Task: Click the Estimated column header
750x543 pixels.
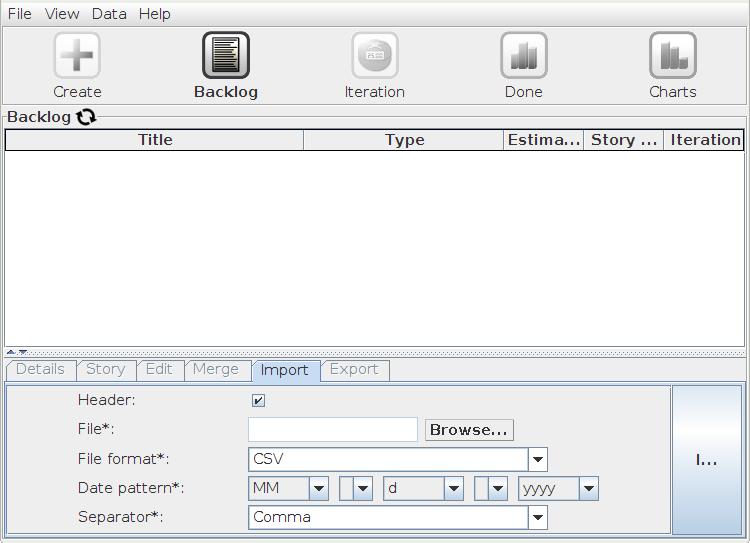Action: tap(544, 140)
